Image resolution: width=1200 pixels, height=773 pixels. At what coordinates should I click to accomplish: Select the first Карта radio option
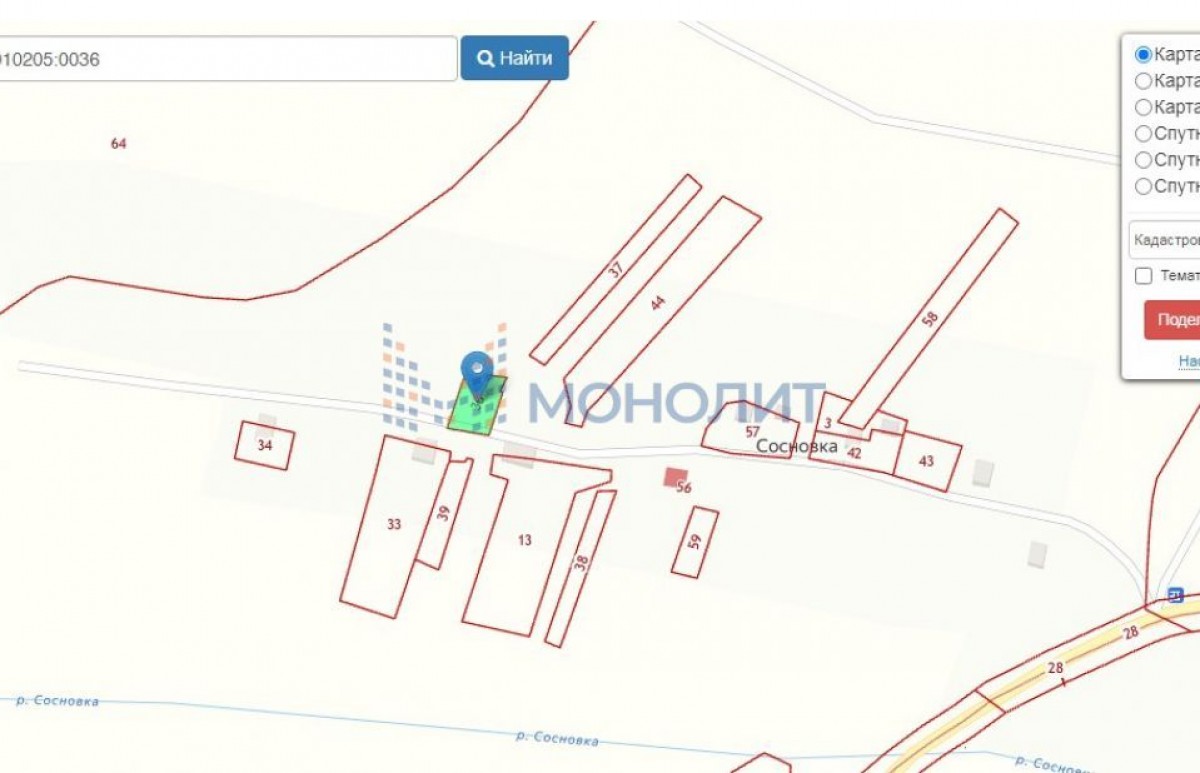1144,54
